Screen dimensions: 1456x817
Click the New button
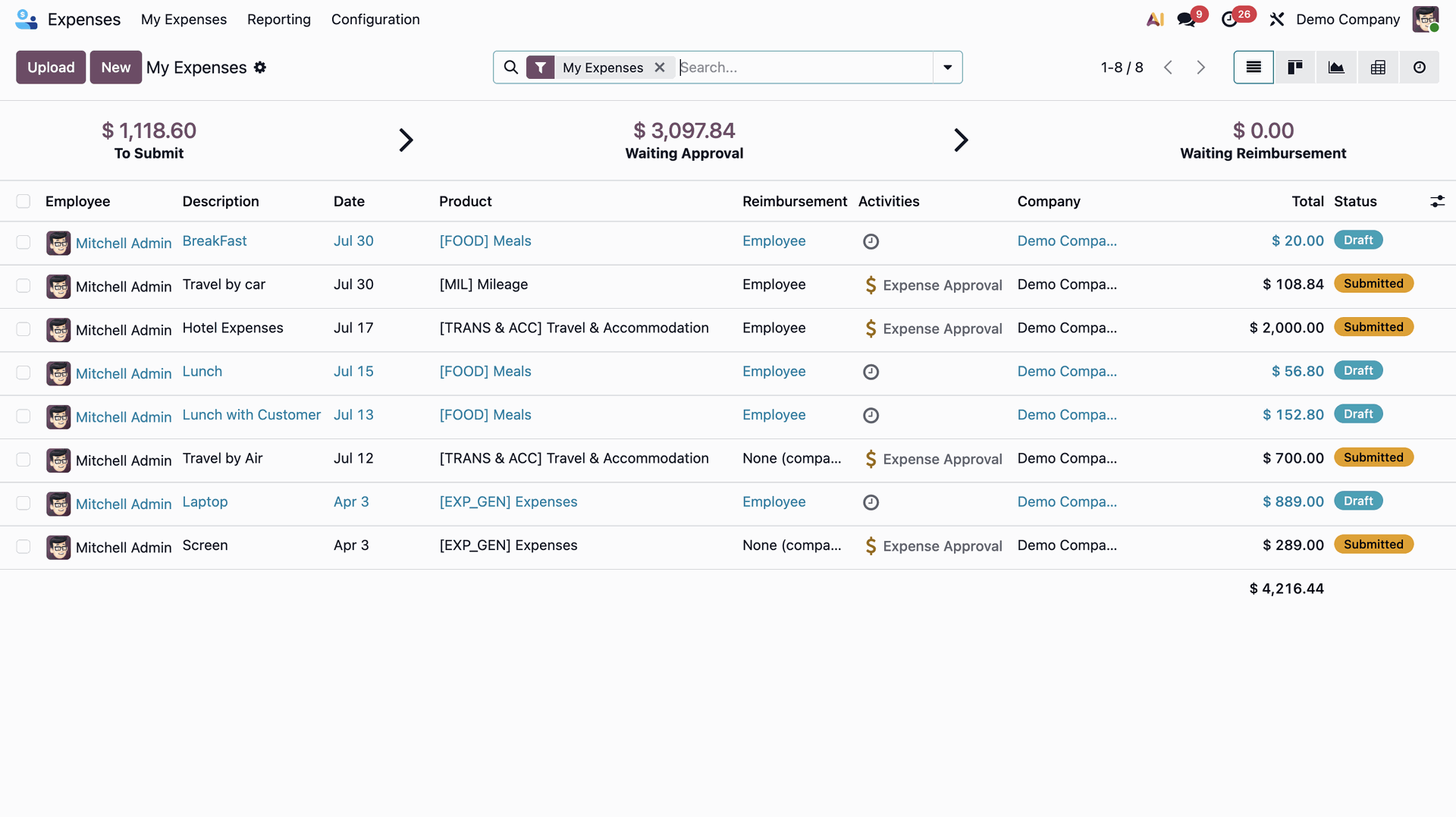coord(116,68)
